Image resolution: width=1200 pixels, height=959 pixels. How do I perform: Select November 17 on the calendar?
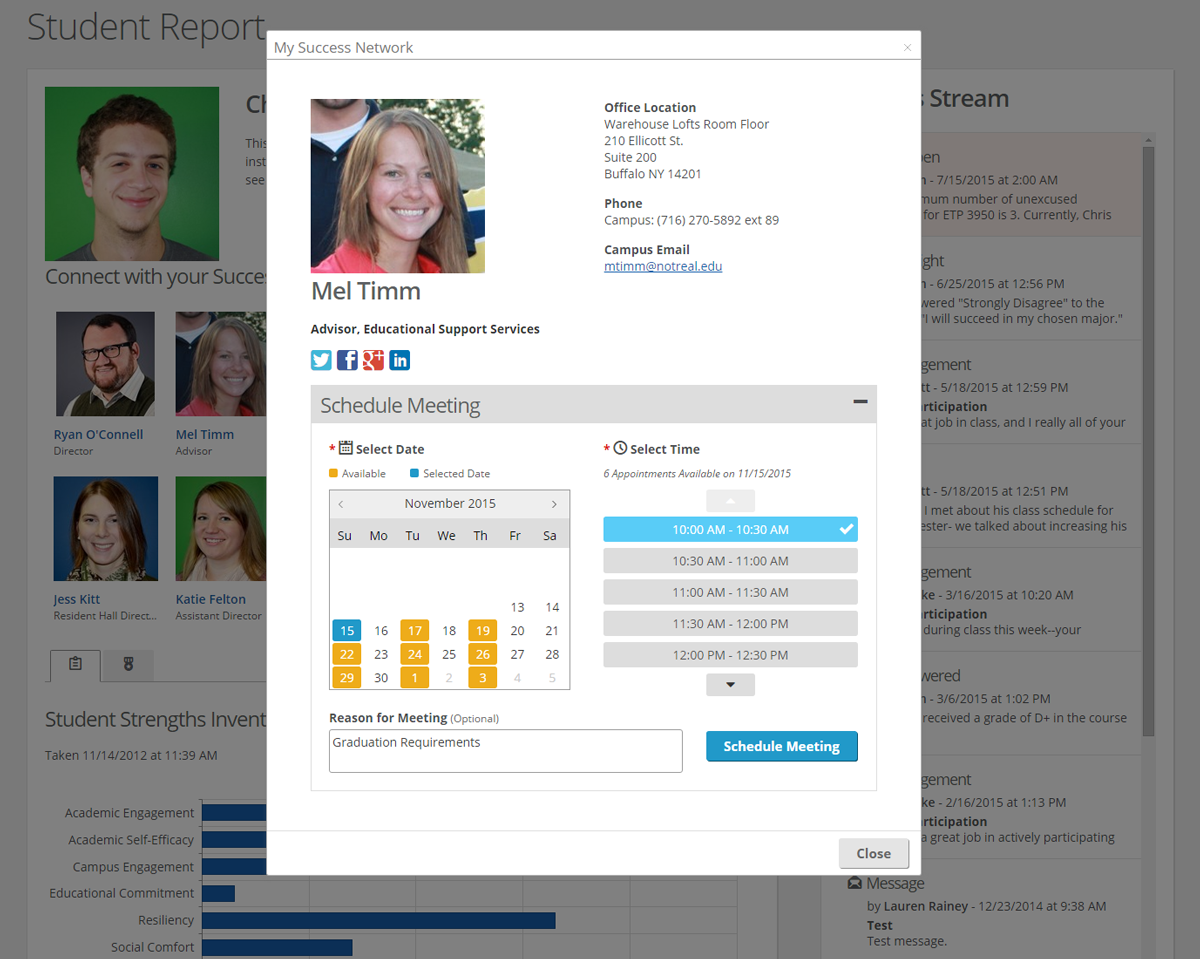click(x=414, y=630)
